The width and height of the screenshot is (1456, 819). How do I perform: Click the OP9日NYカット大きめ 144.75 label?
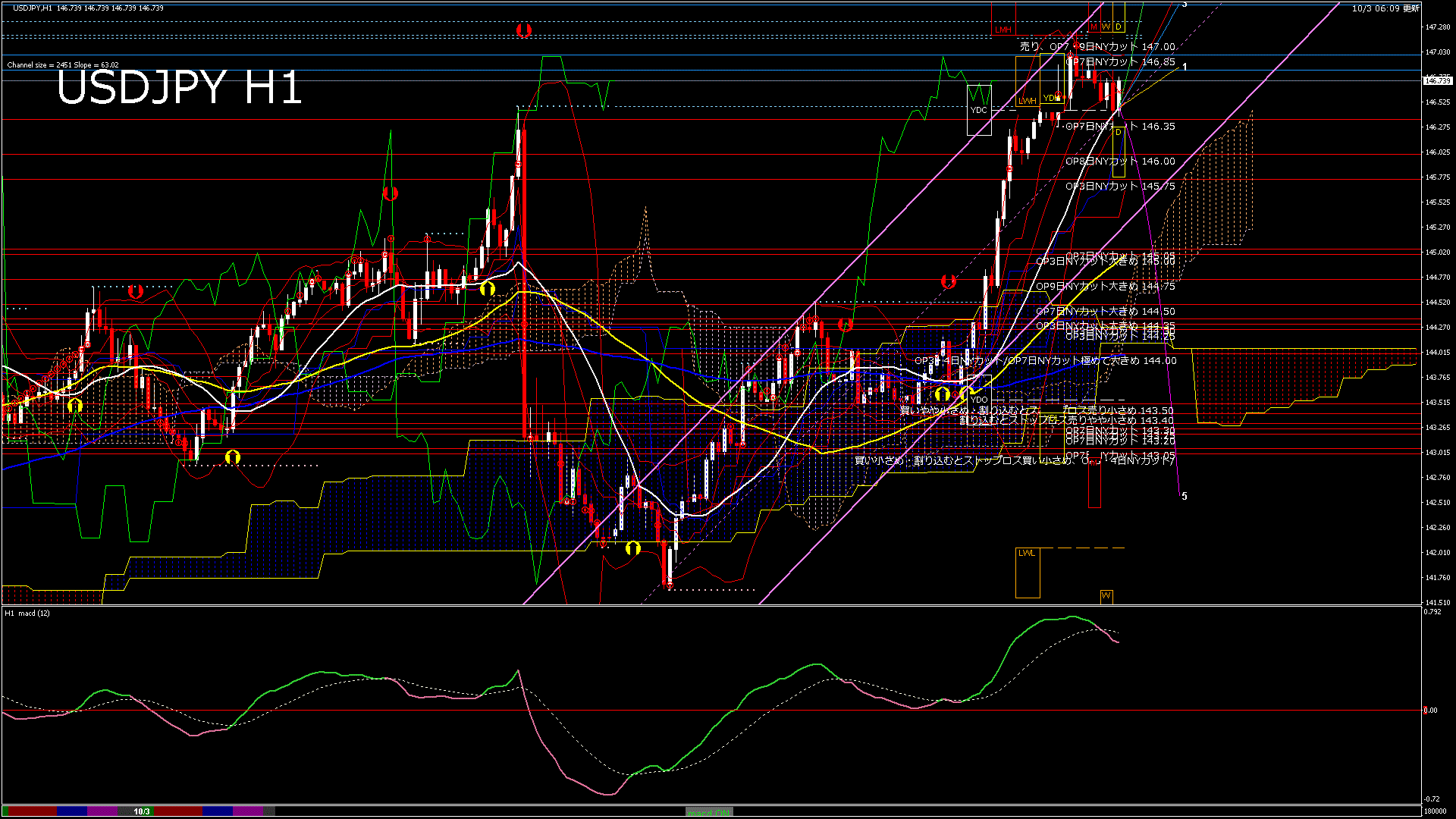(x=1106, y=287)
